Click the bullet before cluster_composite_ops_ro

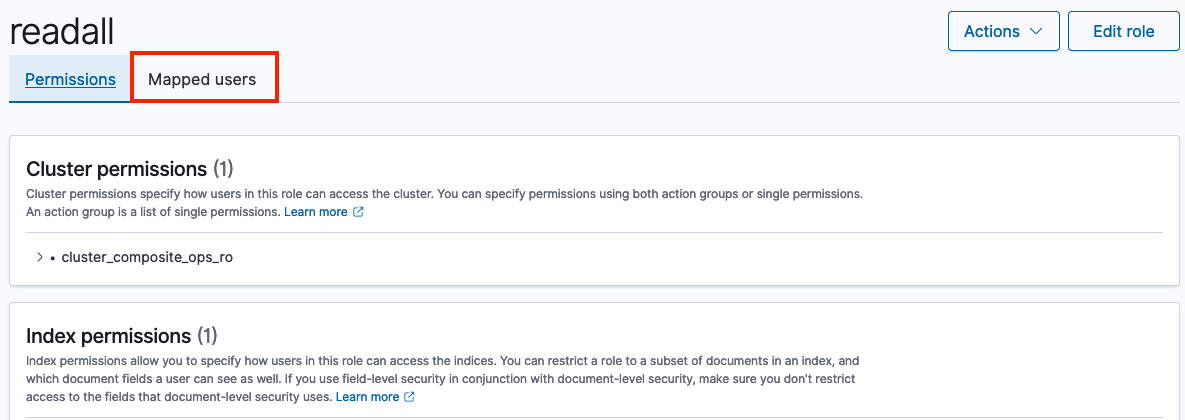[x=52, y=257]
